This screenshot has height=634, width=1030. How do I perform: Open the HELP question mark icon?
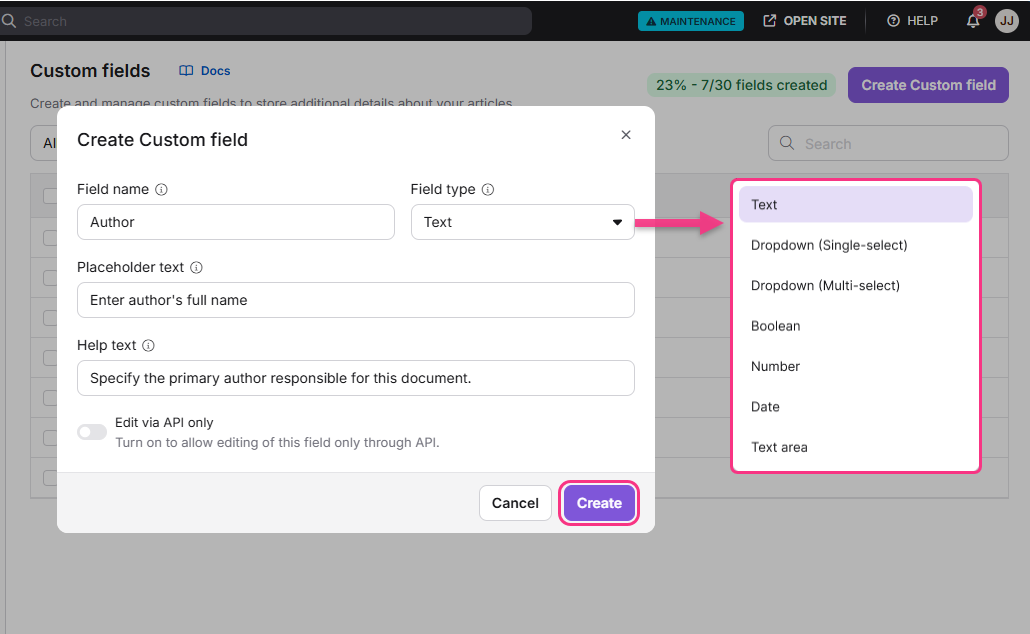point(891,20)
